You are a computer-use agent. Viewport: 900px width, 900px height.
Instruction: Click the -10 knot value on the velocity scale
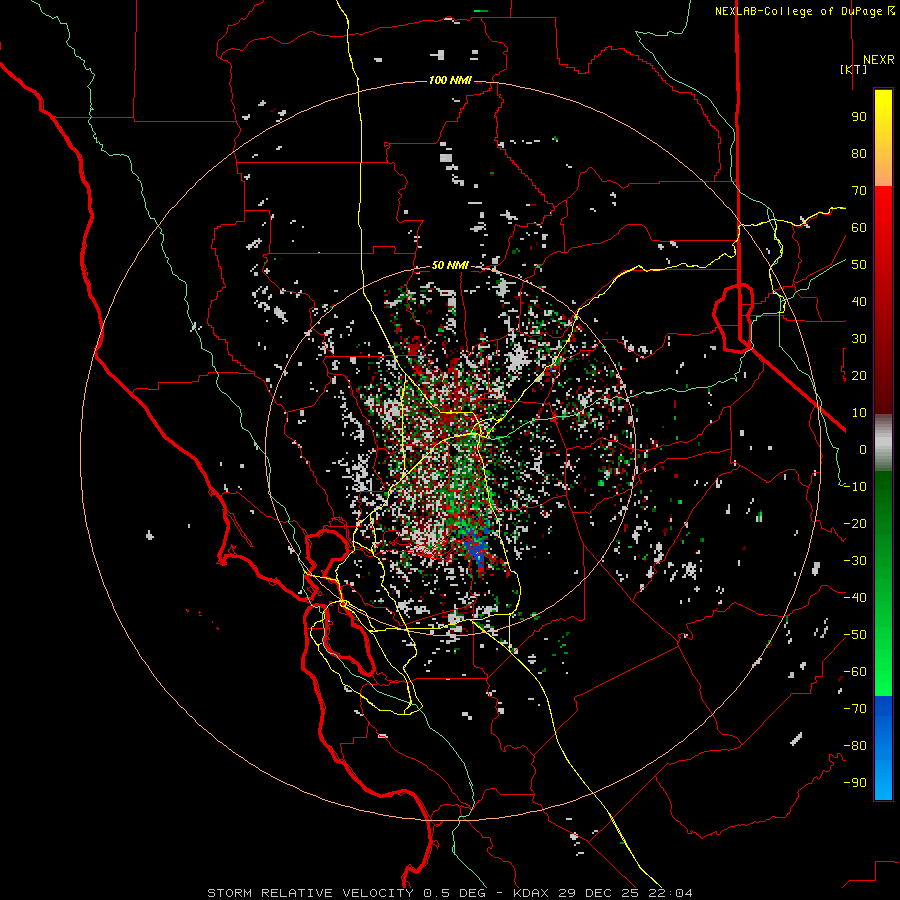pos(855,487)
